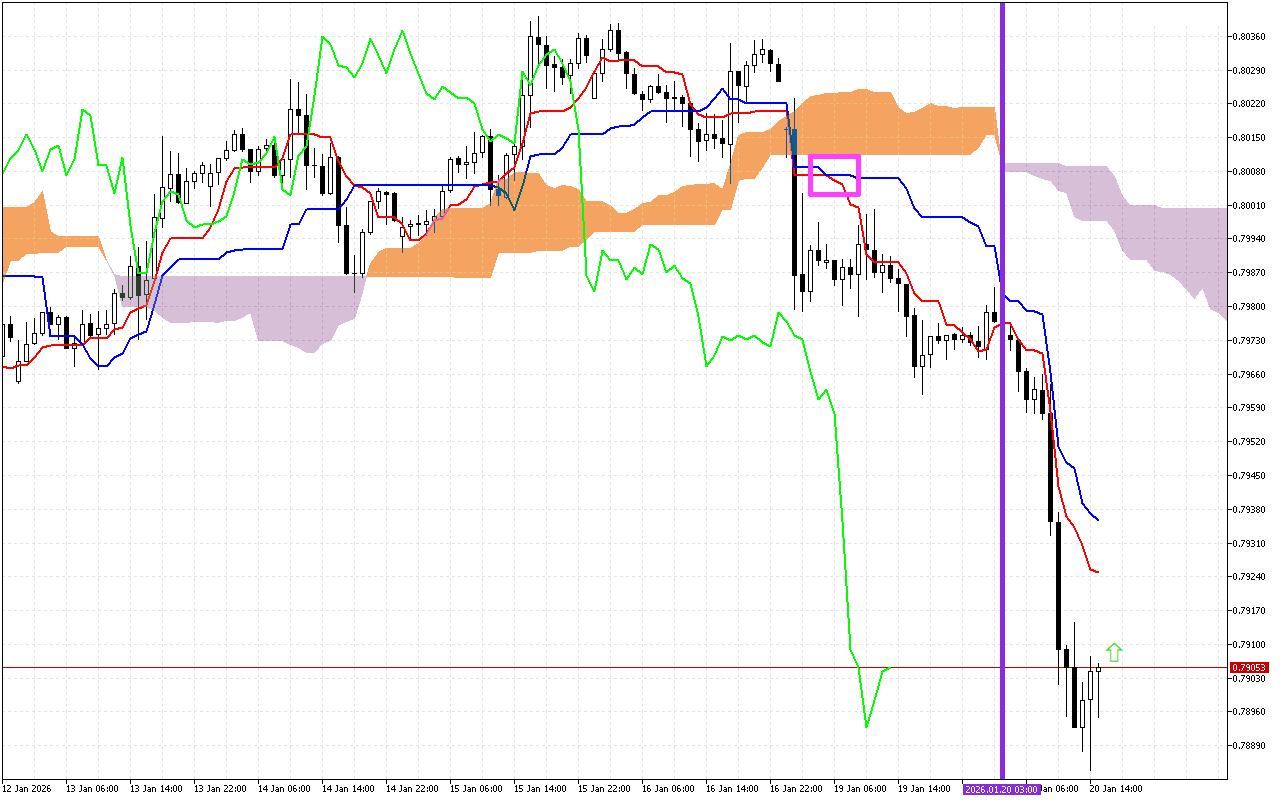Click the right end of the red Tenkan line
The height and width of the screenshot is (800, 1280).
[1099, 572]
